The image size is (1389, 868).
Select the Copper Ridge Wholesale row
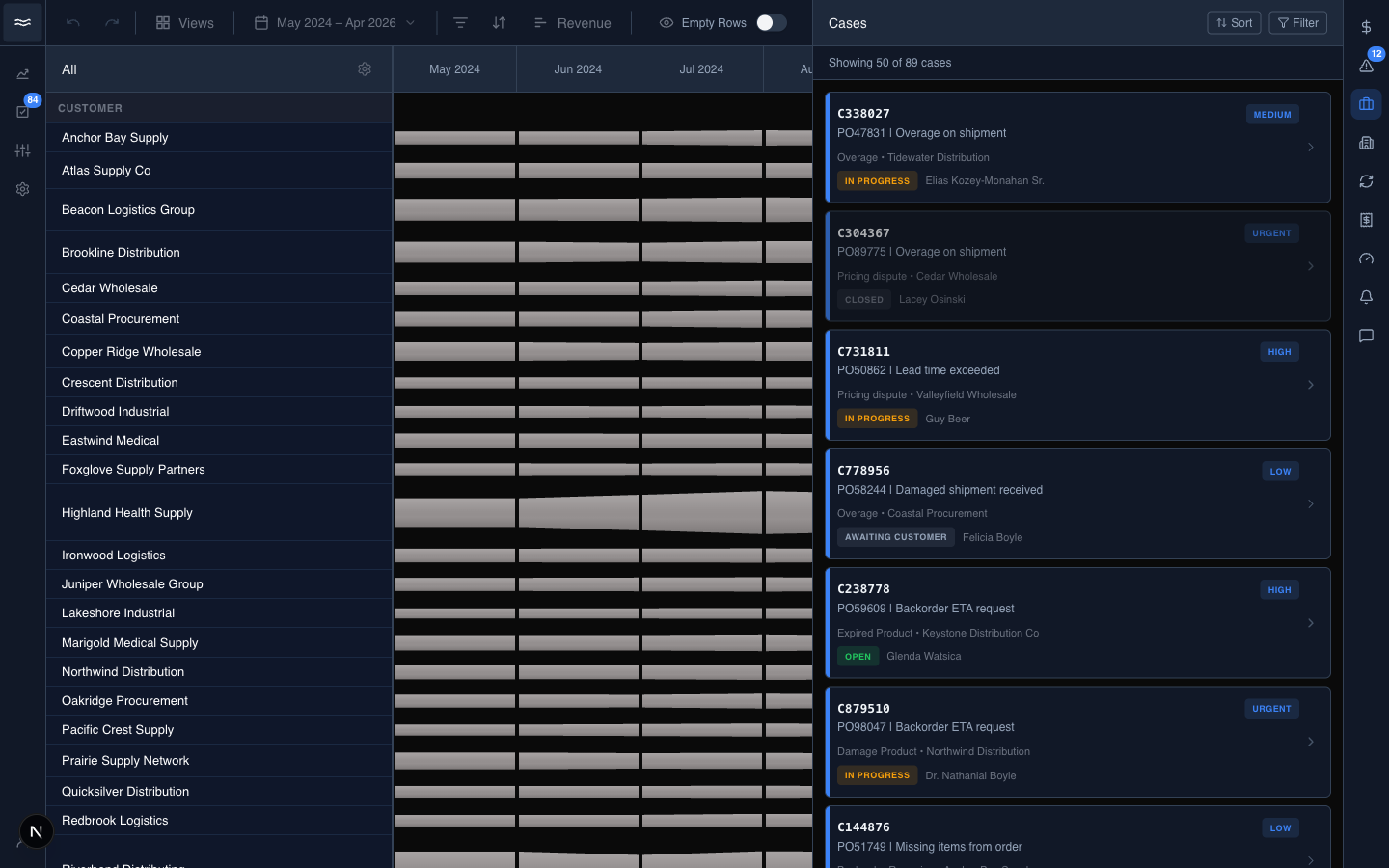click(x=219, y=351)
